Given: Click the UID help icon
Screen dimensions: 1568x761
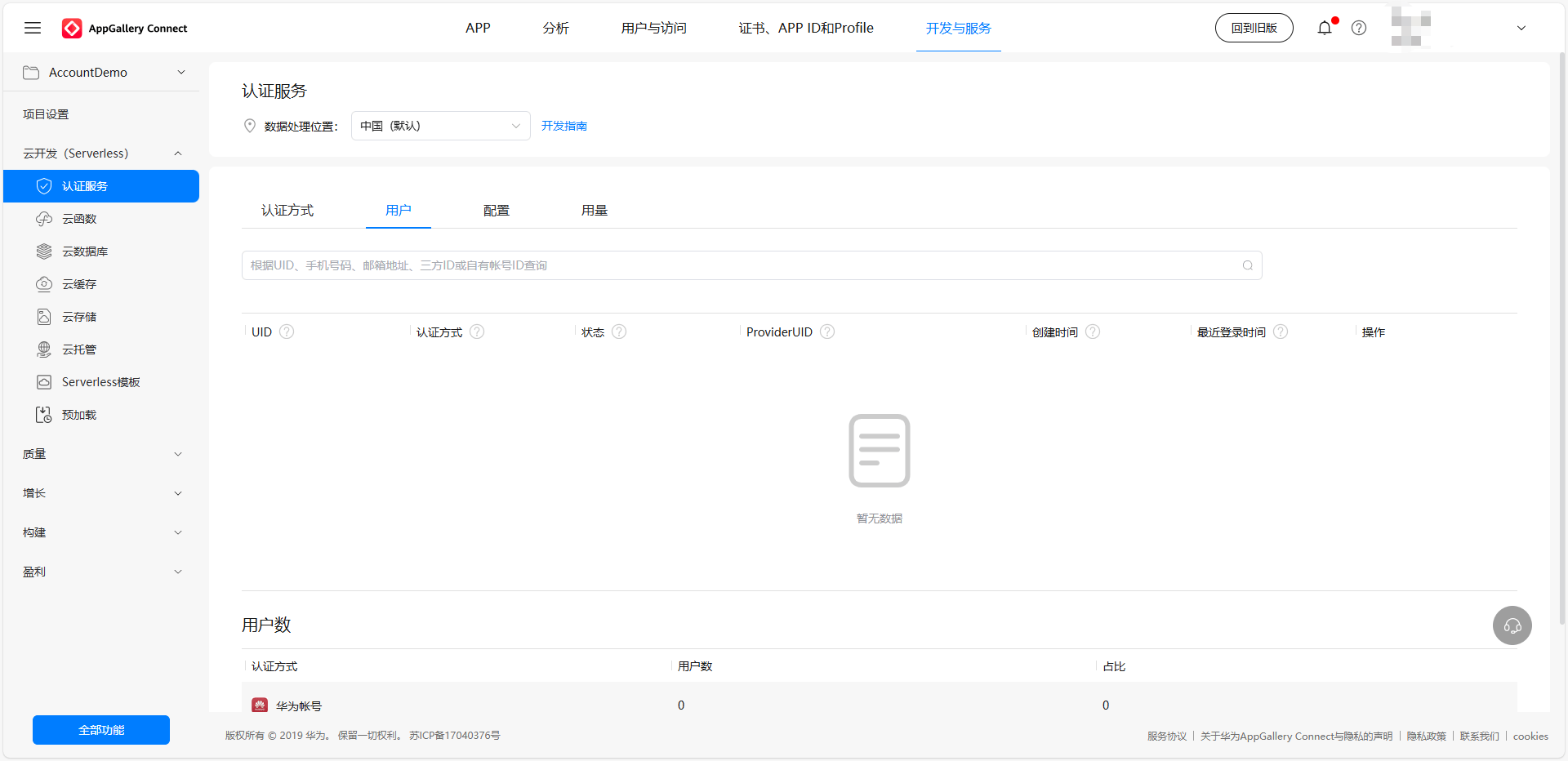Looking at the screenshot, I should tap(287, 332).
